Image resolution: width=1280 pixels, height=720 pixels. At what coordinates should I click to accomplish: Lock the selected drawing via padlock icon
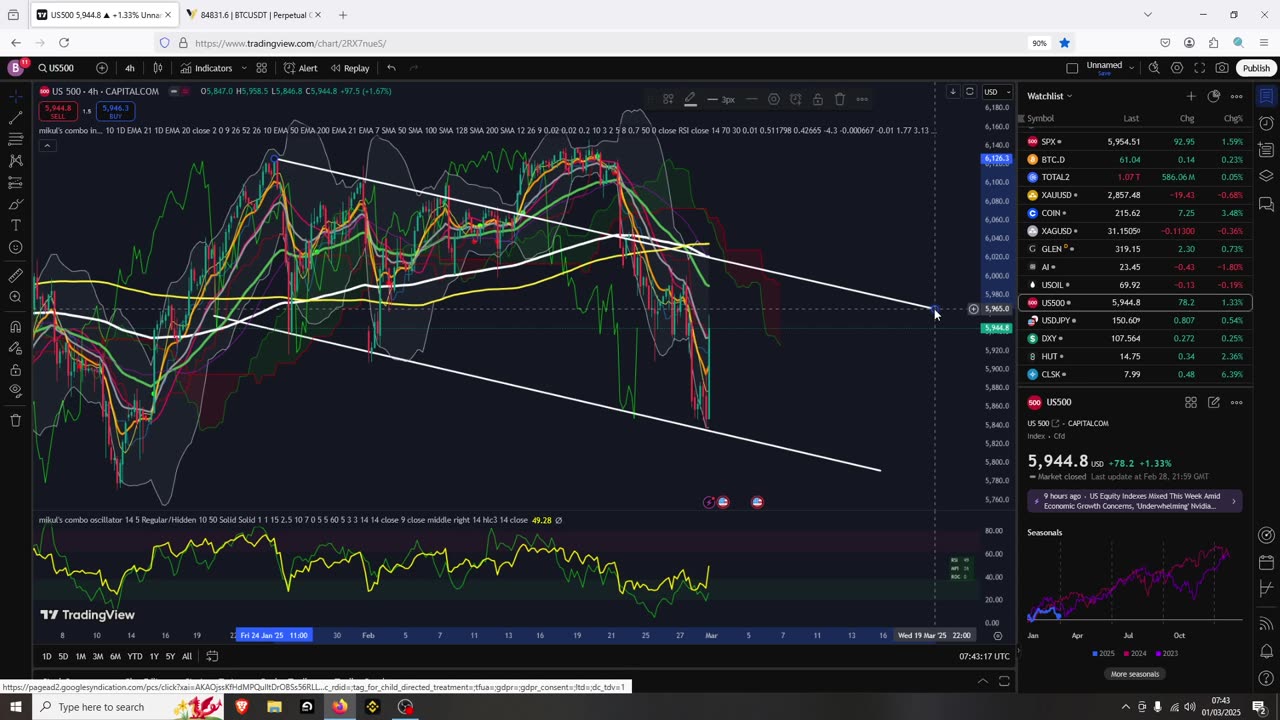pyautogui.click(x=817, y=99)
